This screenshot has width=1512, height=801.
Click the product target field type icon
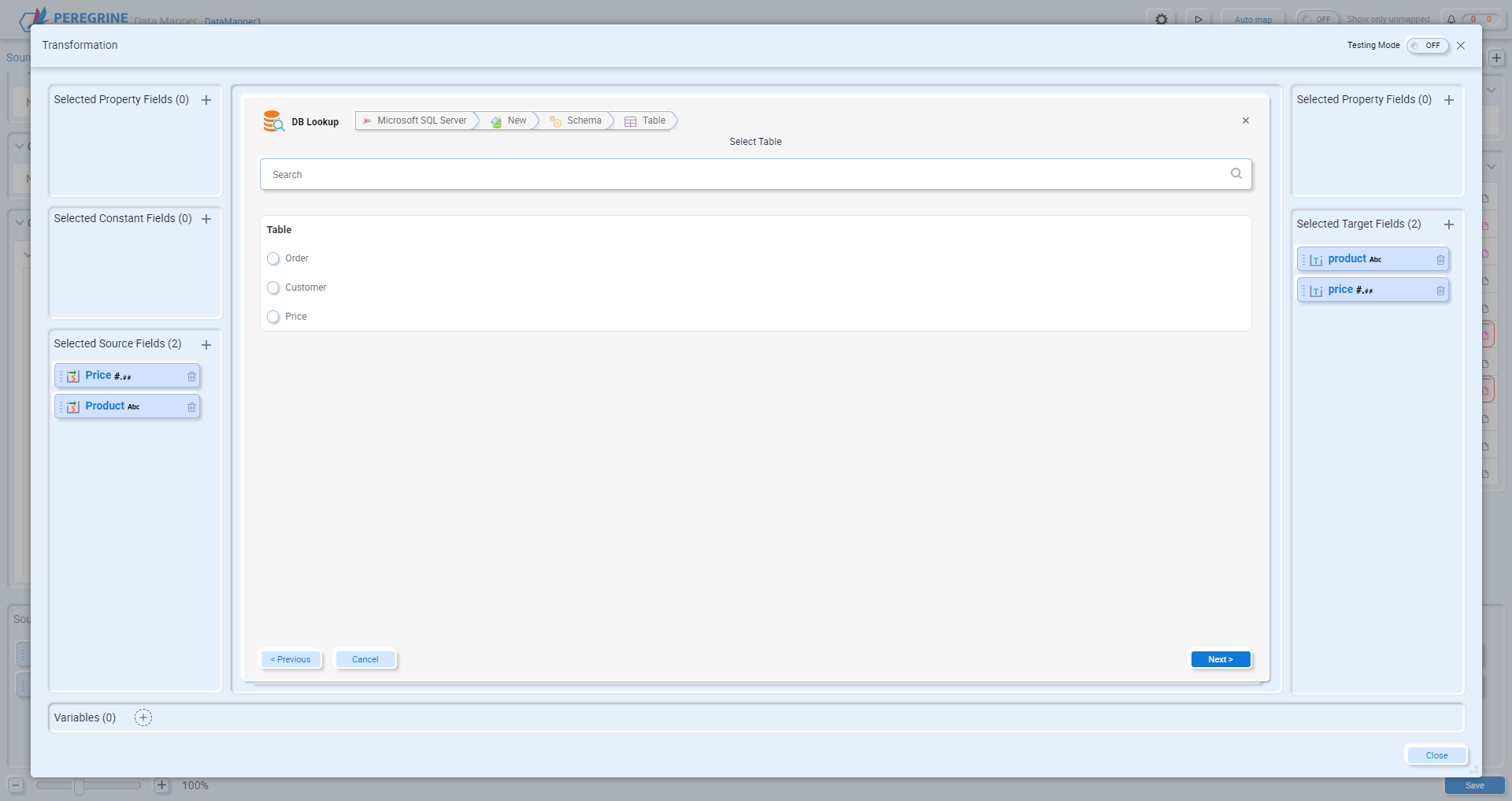[1316, 260]
